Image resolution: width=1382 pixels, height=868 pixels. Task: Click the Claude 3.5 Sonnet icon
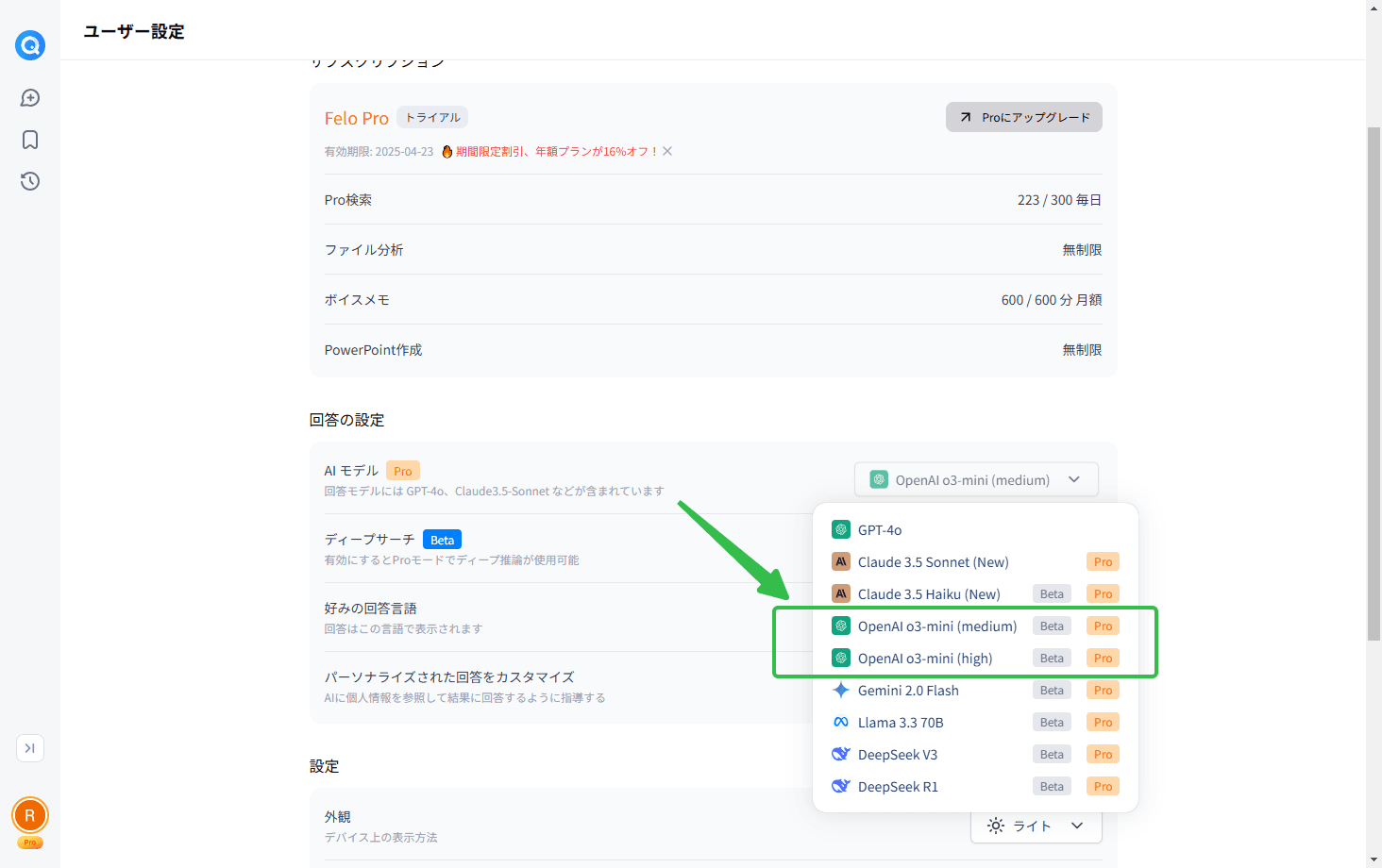tap(841, 562)
